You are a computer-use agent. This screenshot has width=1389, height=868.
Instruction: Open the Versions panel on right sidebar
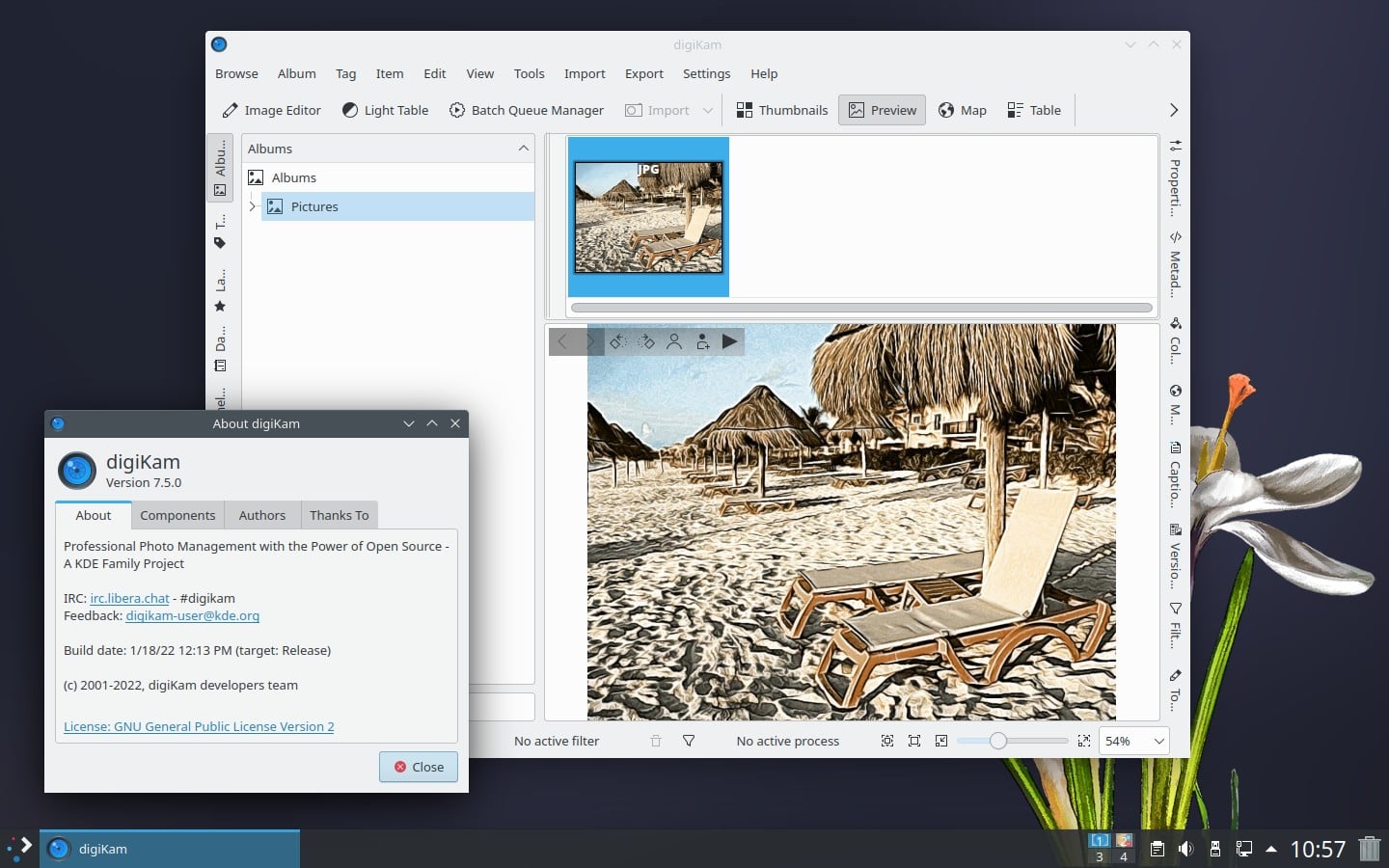coord(1173,559)
